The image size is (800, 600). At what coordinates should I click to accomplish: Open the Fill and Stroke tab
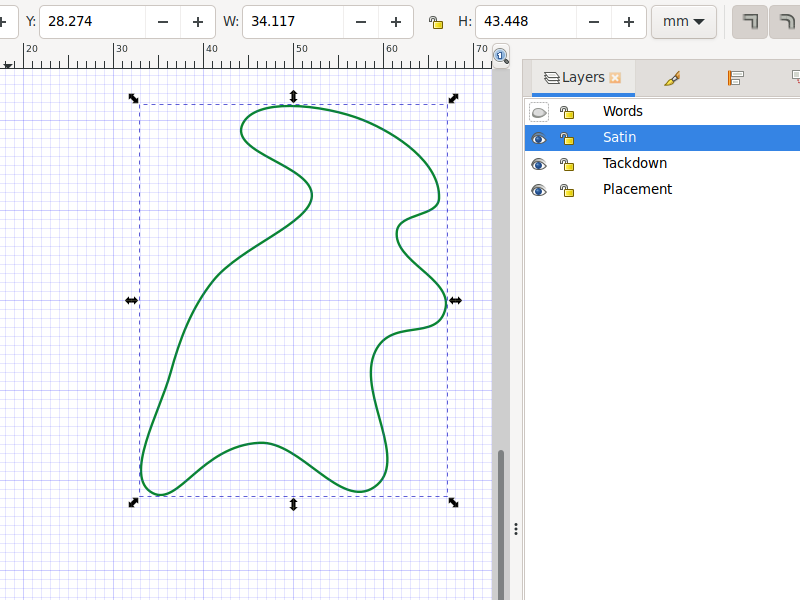click(672, 78)
